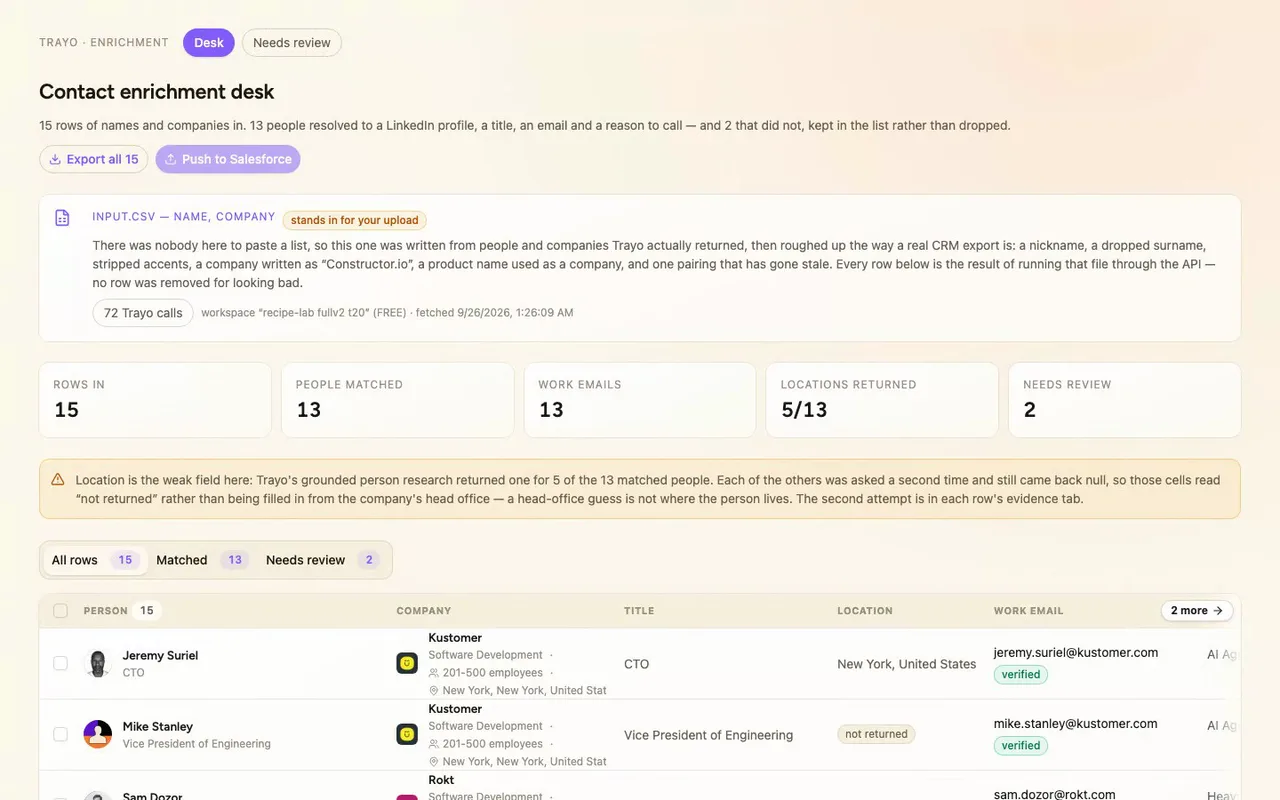Screen dimensions: 1280x800
Task: Click the Kustomer logo in Jeremy Suriel's row
Action: (407, 663)
